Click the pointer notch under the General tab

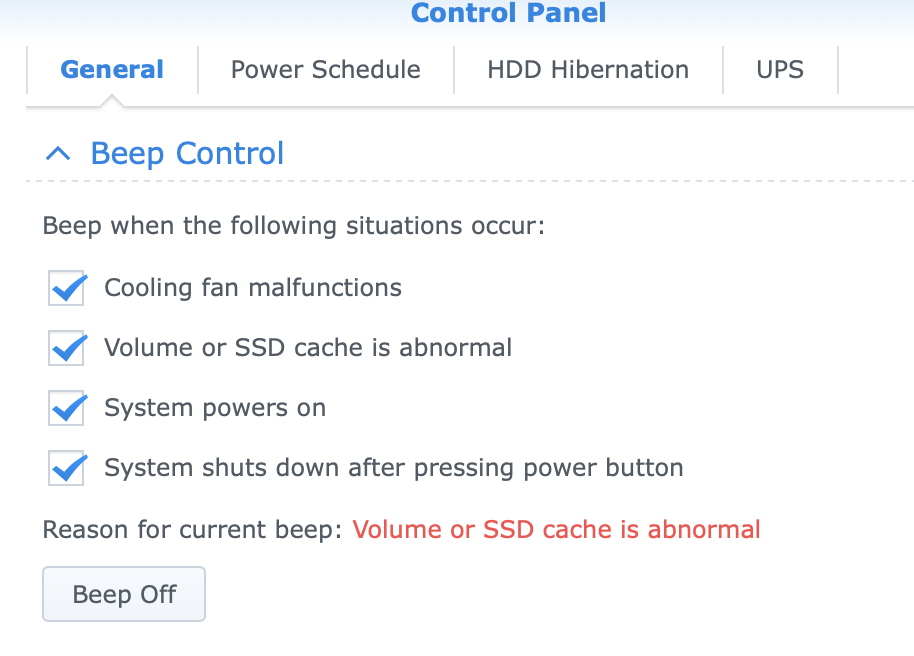[112, 101]
